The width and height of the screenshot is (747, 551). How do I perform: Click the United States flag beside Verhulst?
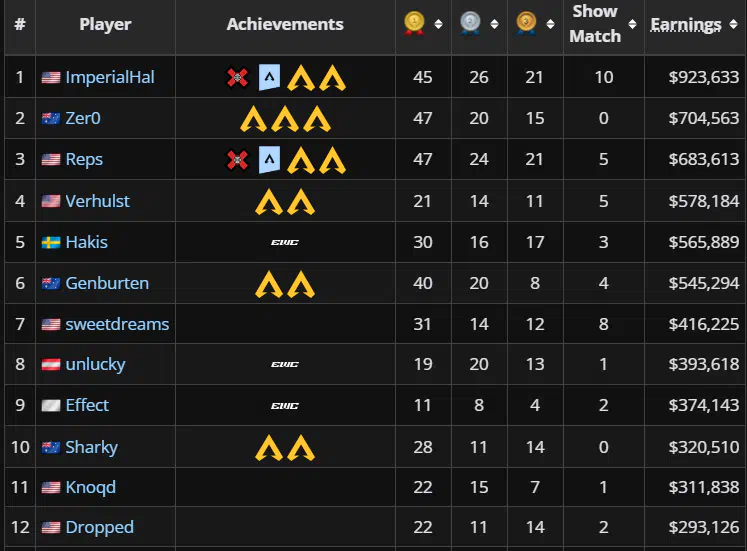tap(51, 201)
